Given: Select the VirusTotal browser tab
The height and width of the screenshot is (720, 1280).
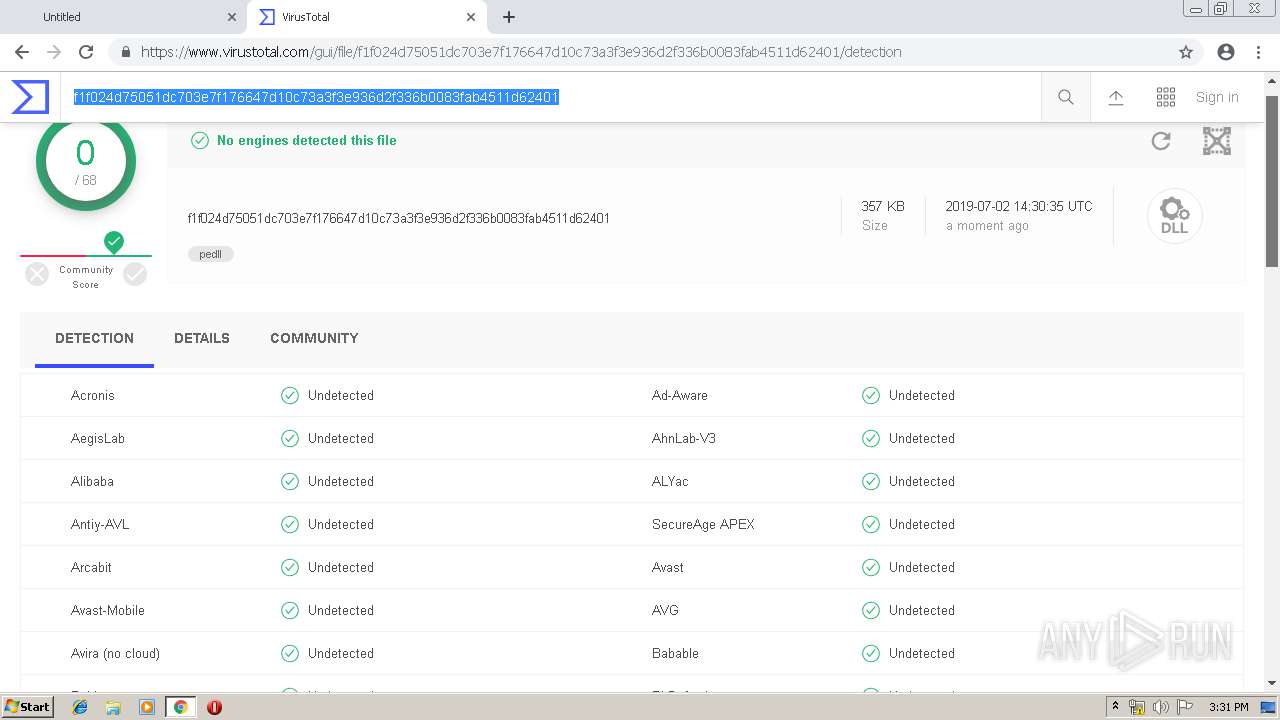Looking at the screenshot, I should [x=365, y=17].
